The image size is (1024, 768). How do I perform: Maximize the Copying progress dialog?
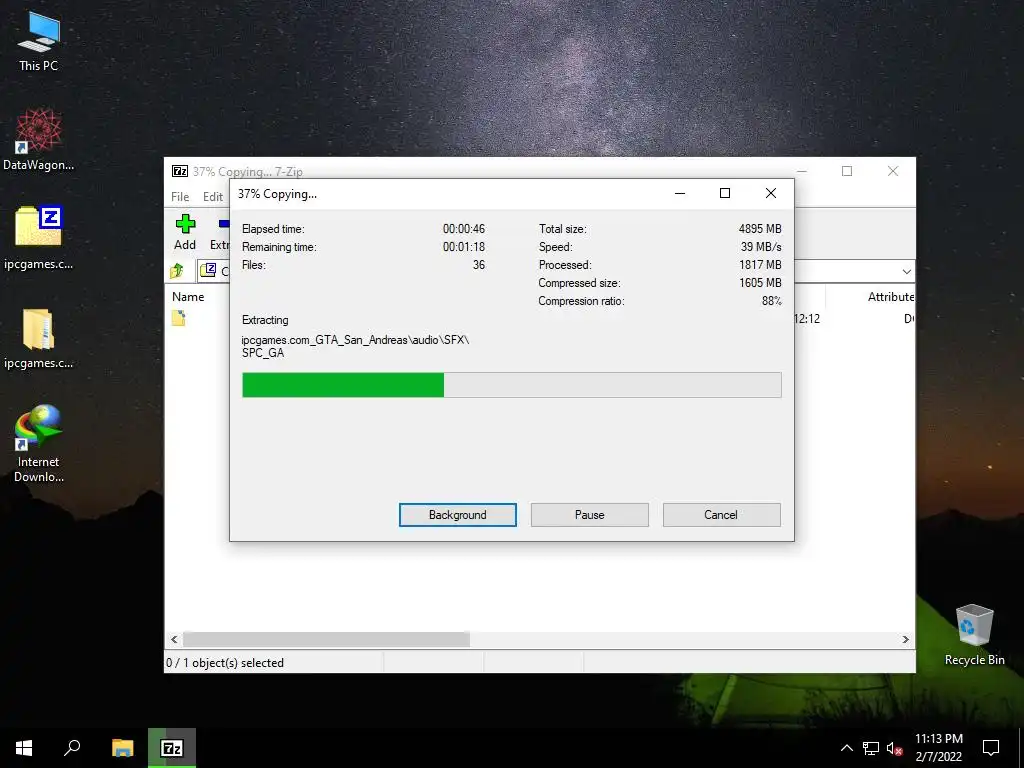tap(725, 193)
